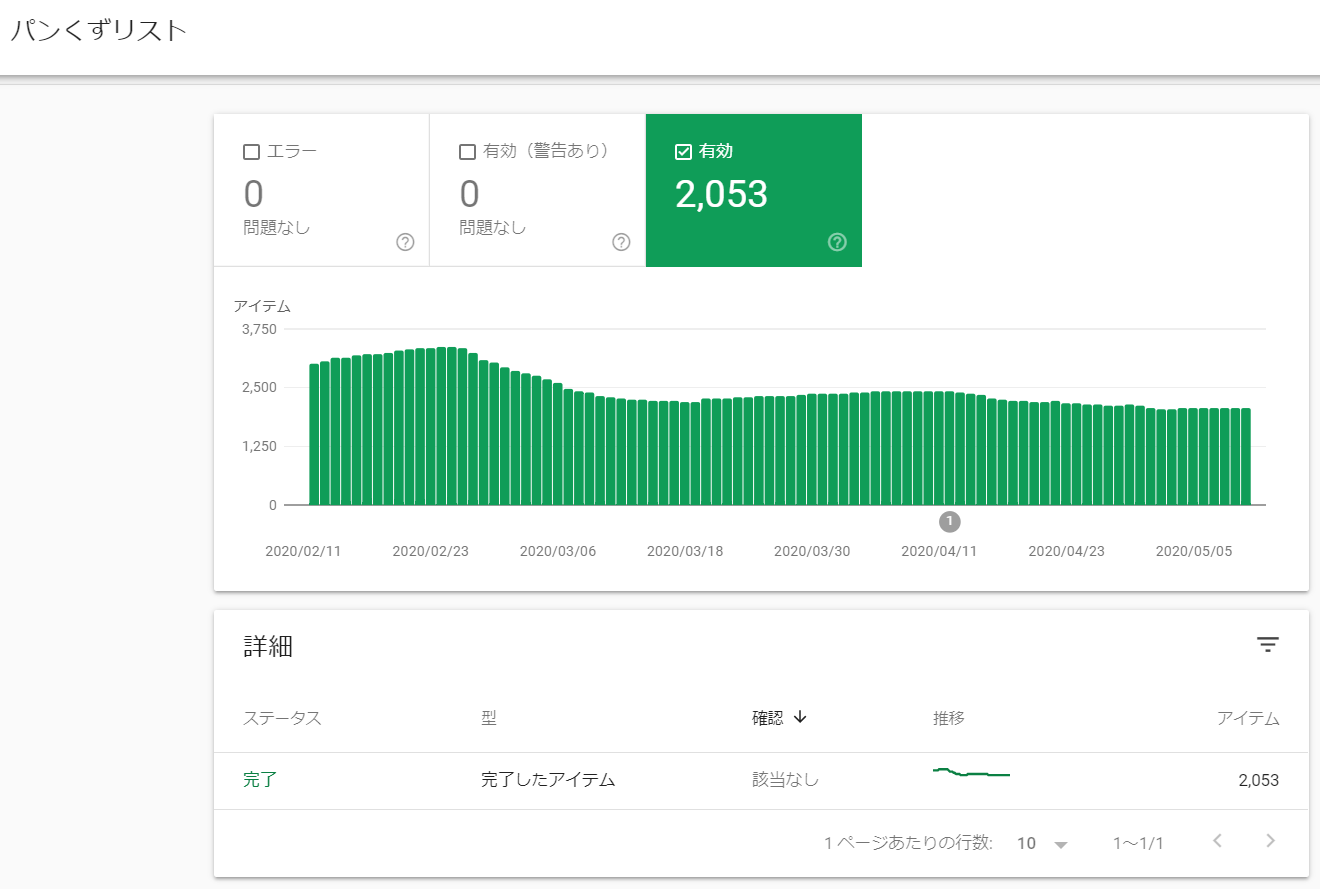Sort by アイテム column header in table
The width and height of the screenshot is (1320, 889).
tap(1248, 718)
